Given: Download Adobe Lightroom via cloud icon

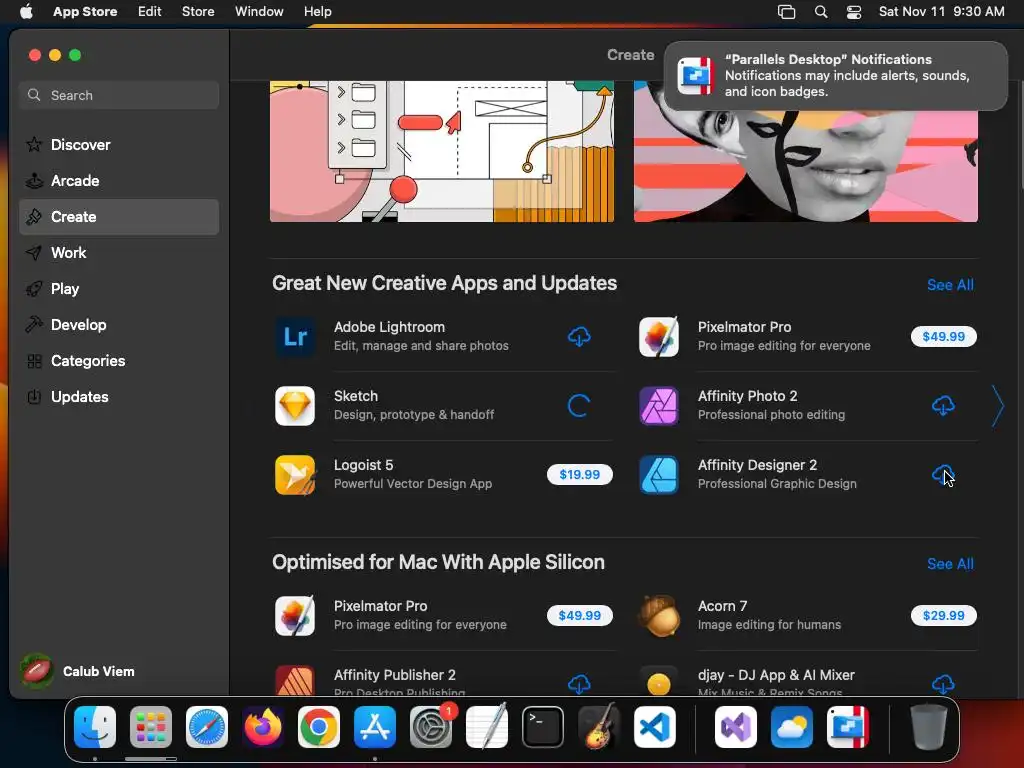Looking at the screenshot, I should pos(579,336).
